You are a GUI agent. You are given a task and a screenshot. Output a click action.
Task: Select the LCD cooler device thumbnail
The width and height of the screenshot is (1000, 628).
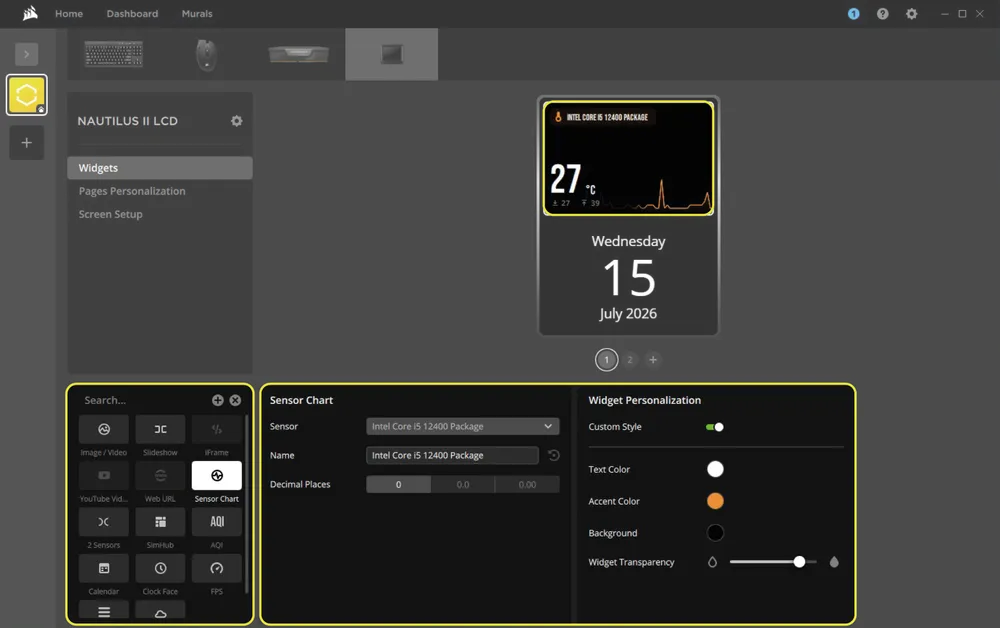point(392,54)
